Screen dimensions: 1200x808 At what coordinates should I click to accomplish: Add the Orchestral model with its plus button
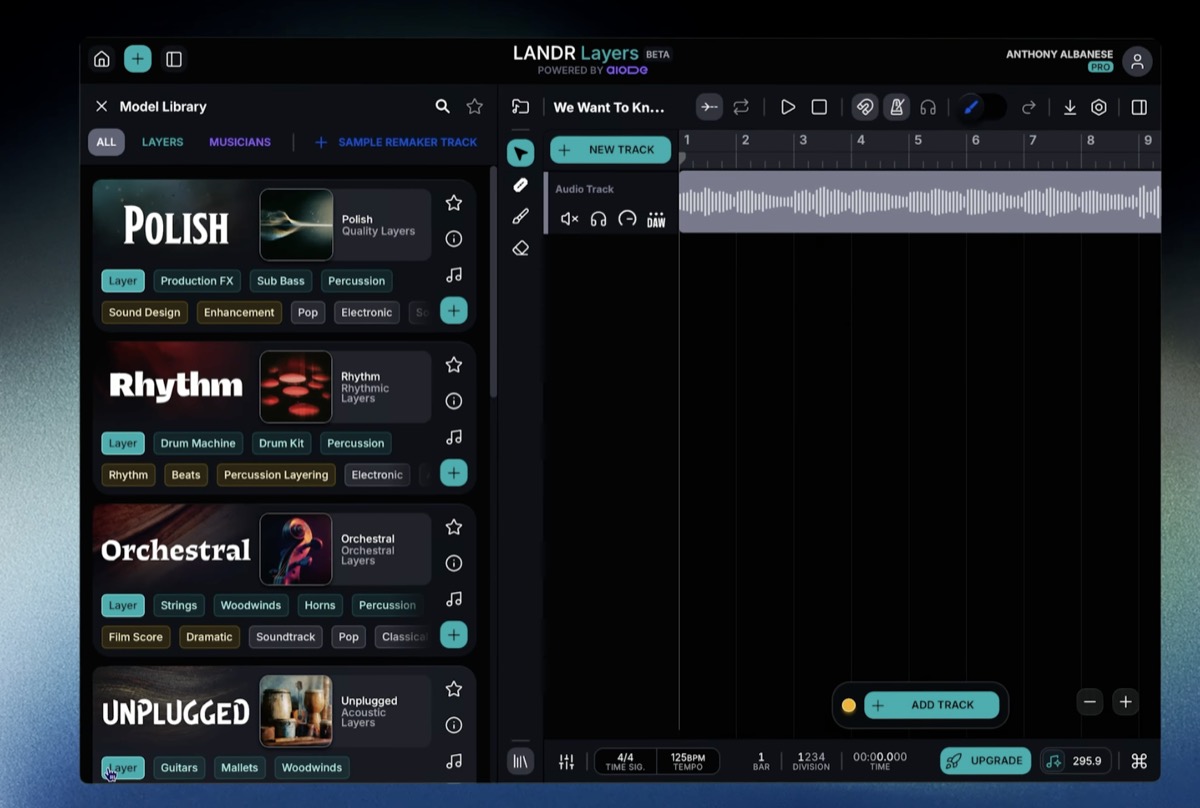click(454, 635)
